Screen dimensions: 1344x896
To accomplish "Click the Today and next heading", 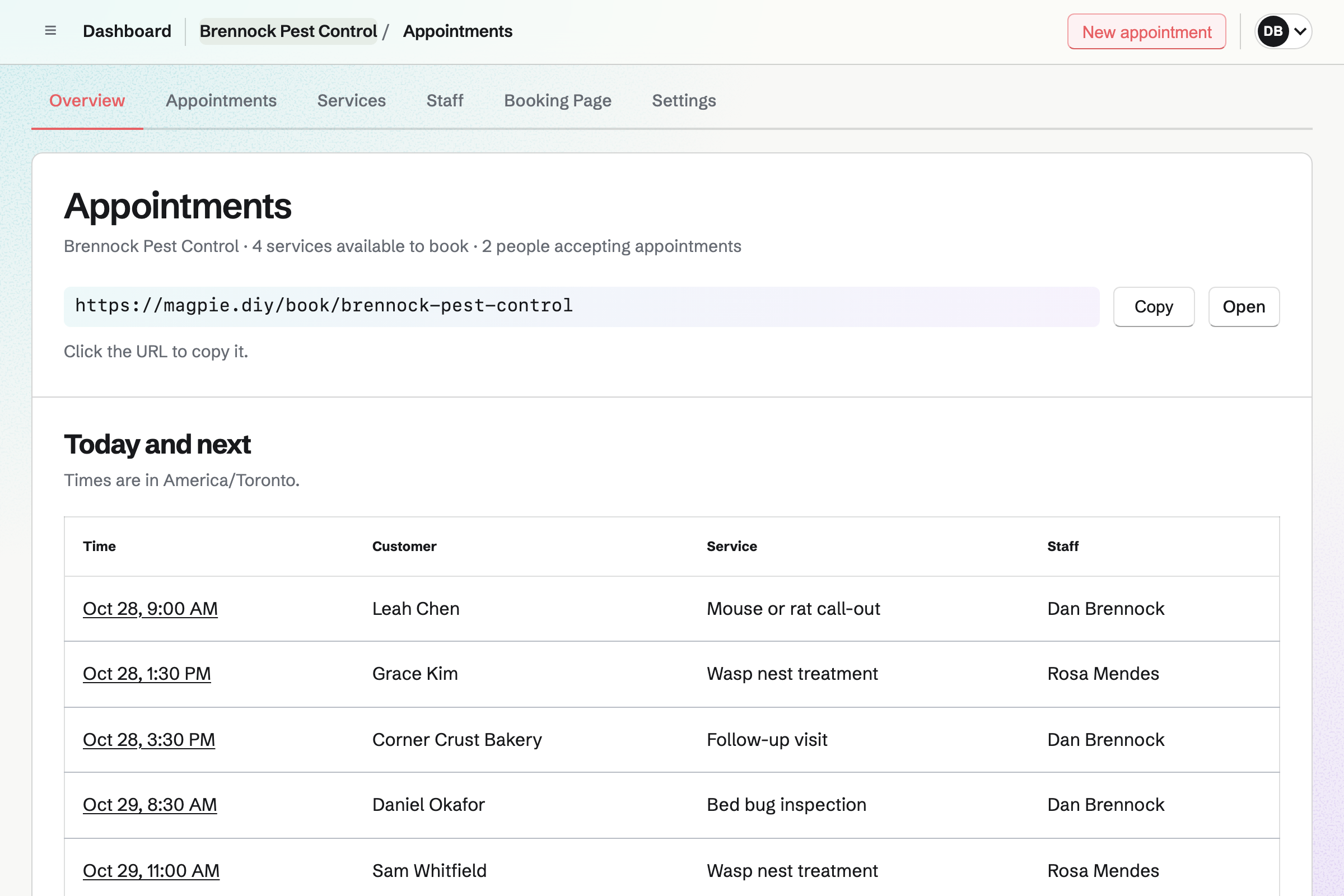I will point(157,444).
